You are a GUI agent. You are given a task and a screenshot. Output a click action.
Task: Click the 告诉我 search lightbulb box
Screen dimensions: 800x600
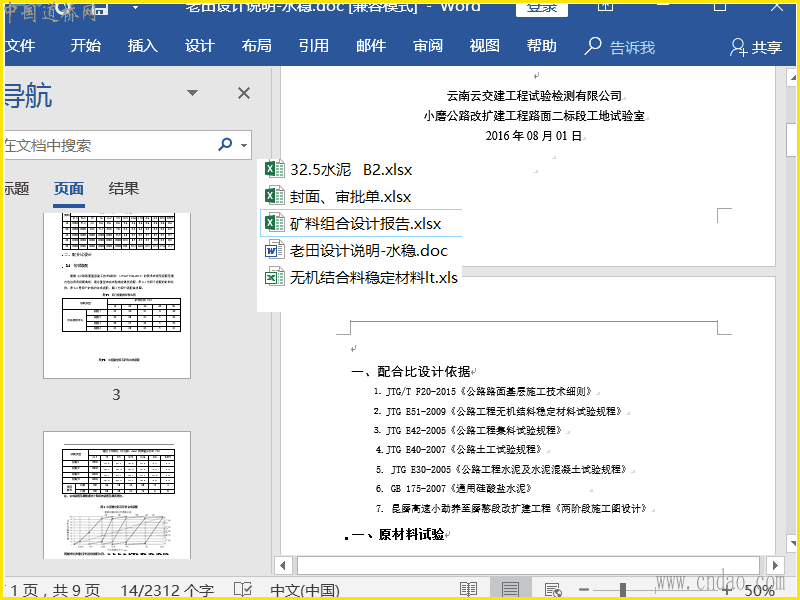(x=620, y=47)
